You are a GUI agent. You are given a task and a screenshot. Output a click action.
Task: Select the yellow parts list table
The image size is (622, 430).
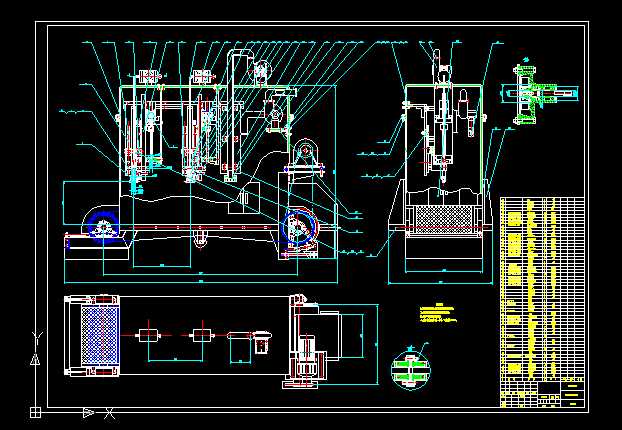pos(541,285)
